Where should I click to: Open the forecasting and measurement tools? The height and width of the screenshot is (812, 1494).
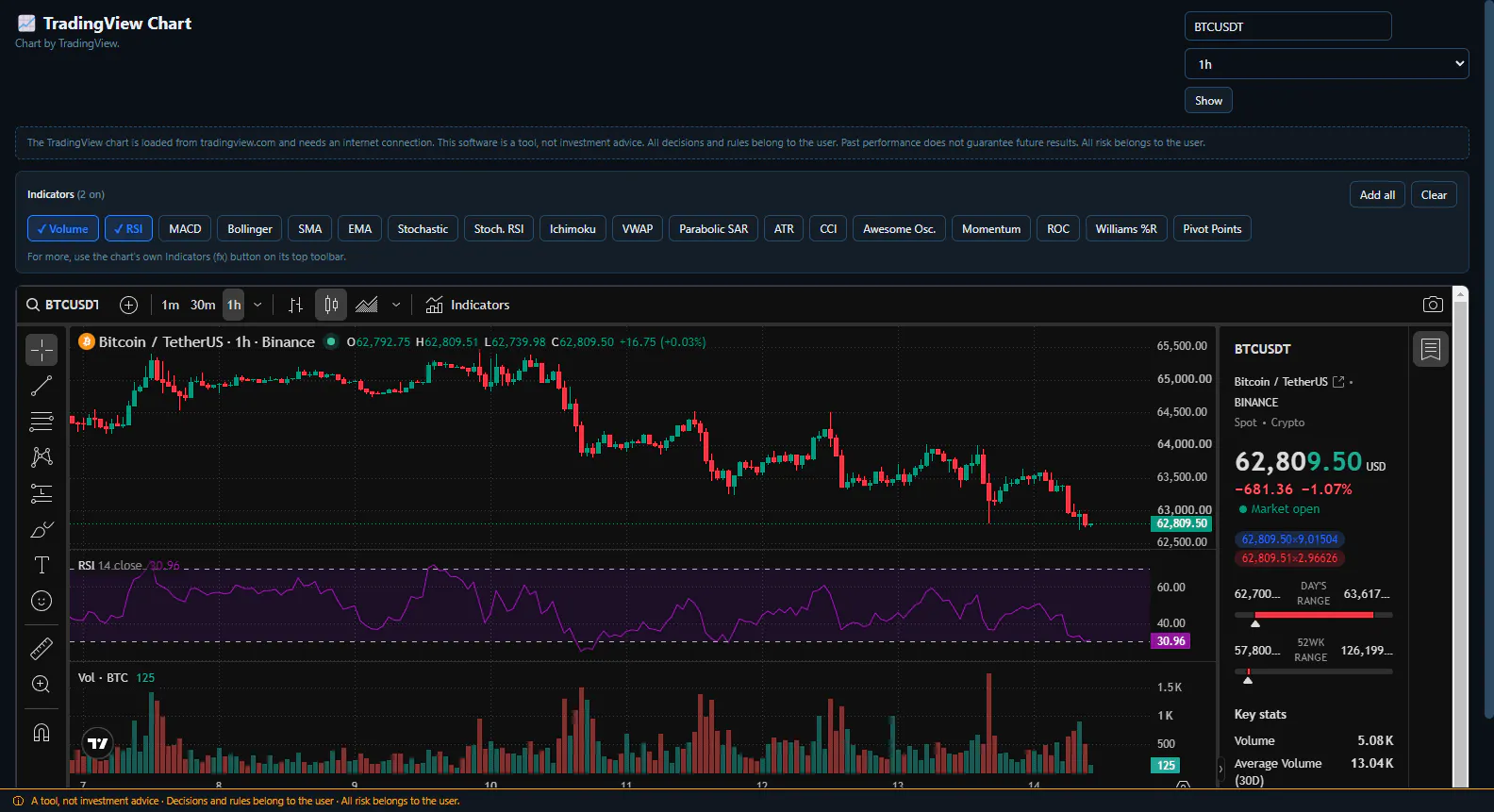(x=41, y=493)
